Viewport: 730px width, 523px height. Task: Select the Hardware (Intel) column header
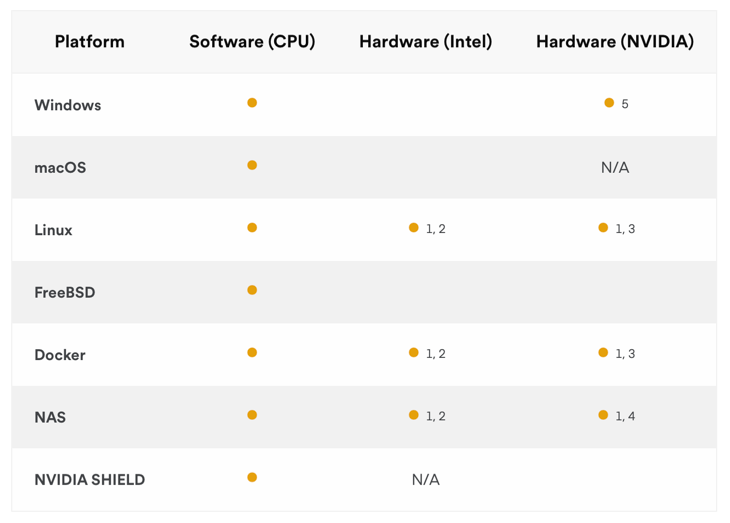coord(425,42)
